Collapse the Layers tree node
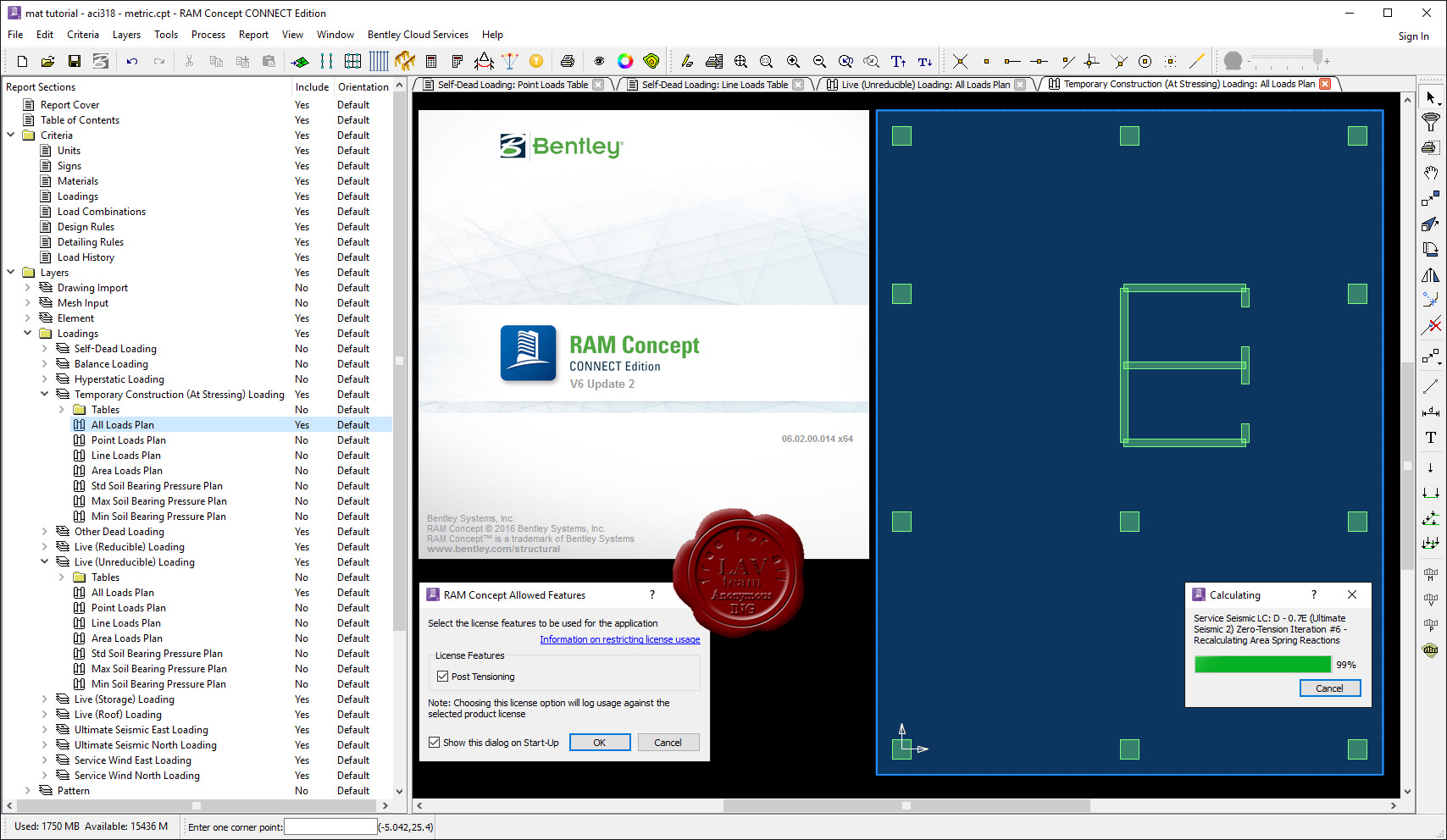This screenshot has width=1447, height=840. 11,273
